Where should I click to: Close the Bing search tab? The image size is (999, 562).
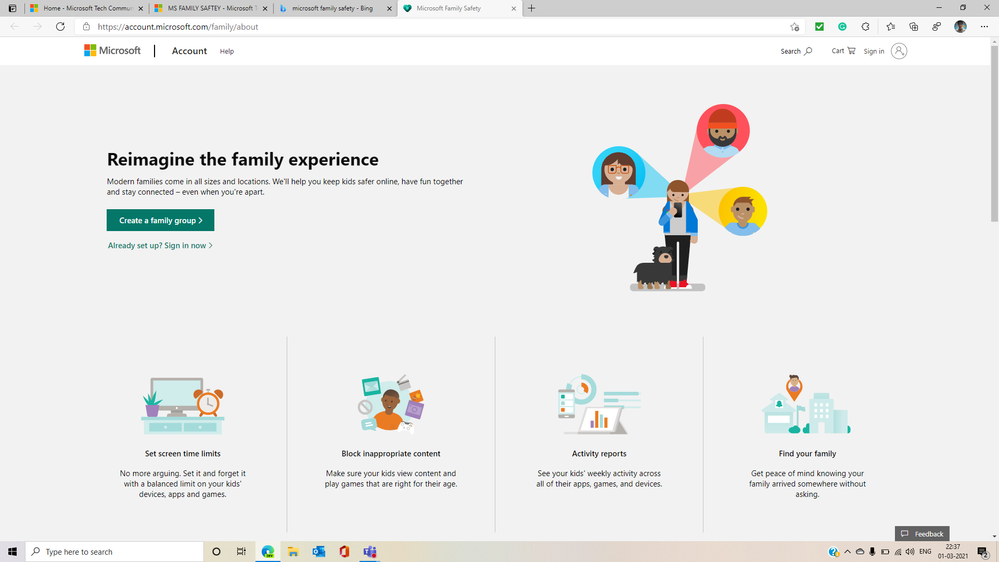(389, 8)
